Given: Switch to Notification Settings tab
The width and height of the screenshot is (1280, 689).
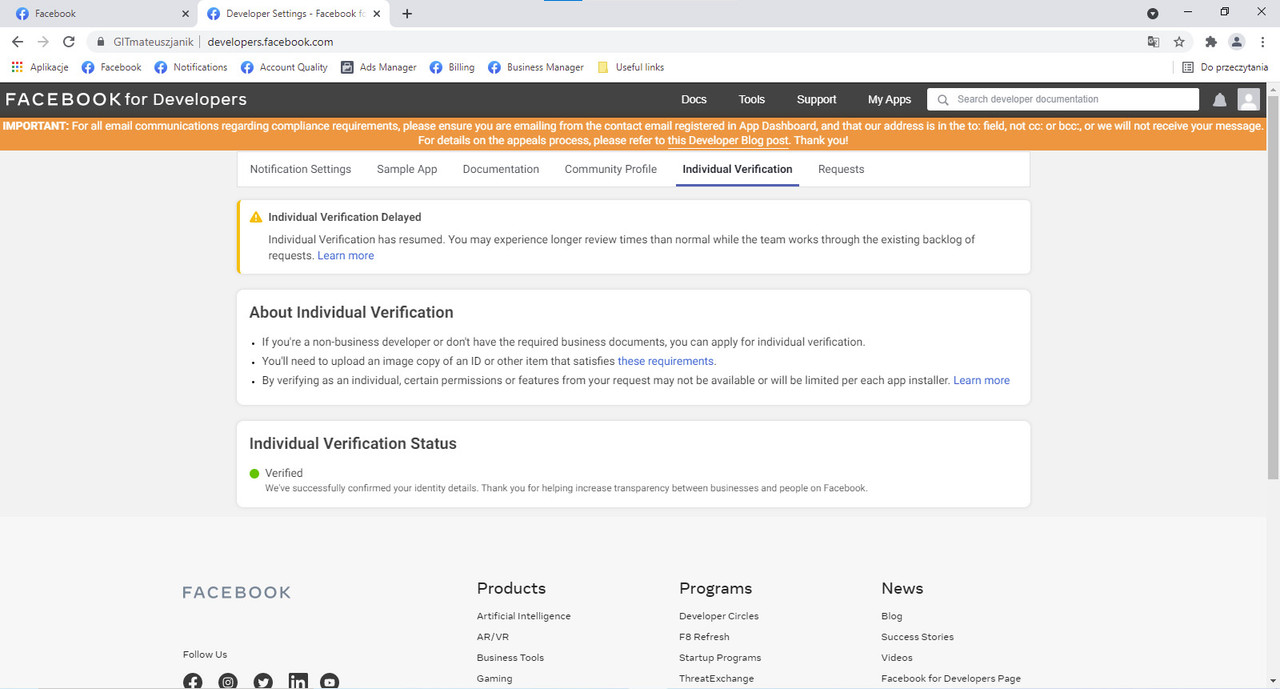Looking at the screenshot, I should pos(301,169).
